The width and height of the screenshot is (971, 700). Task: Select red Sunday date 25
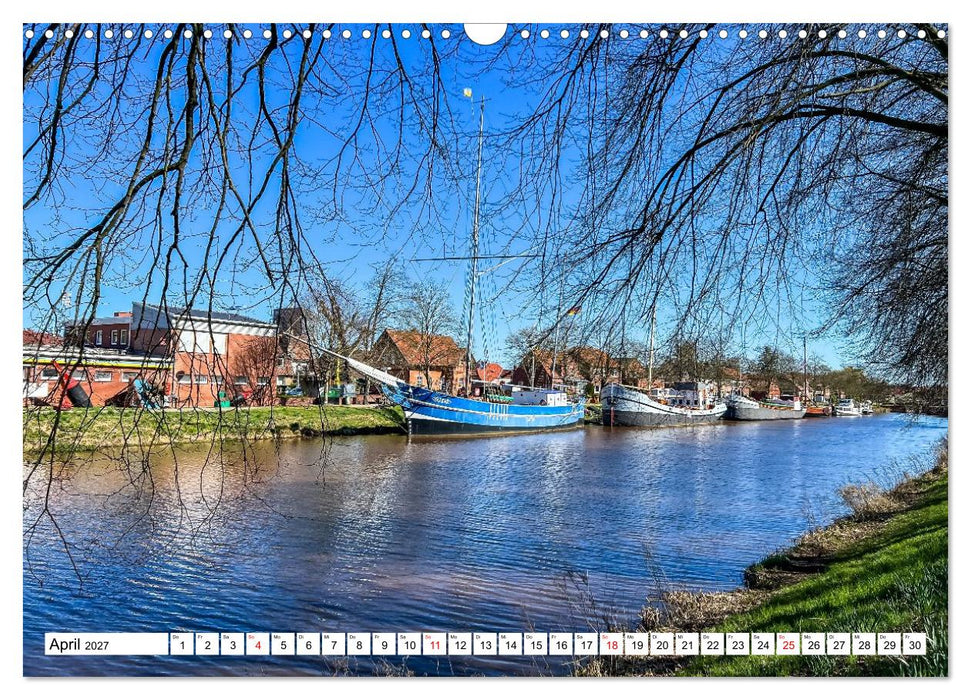789,644
